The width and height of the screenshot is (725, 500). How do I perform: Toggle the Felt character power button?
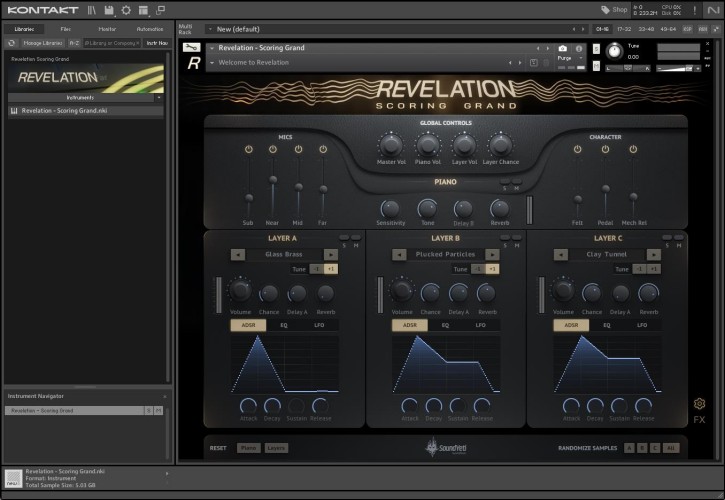tap(577, 149)
